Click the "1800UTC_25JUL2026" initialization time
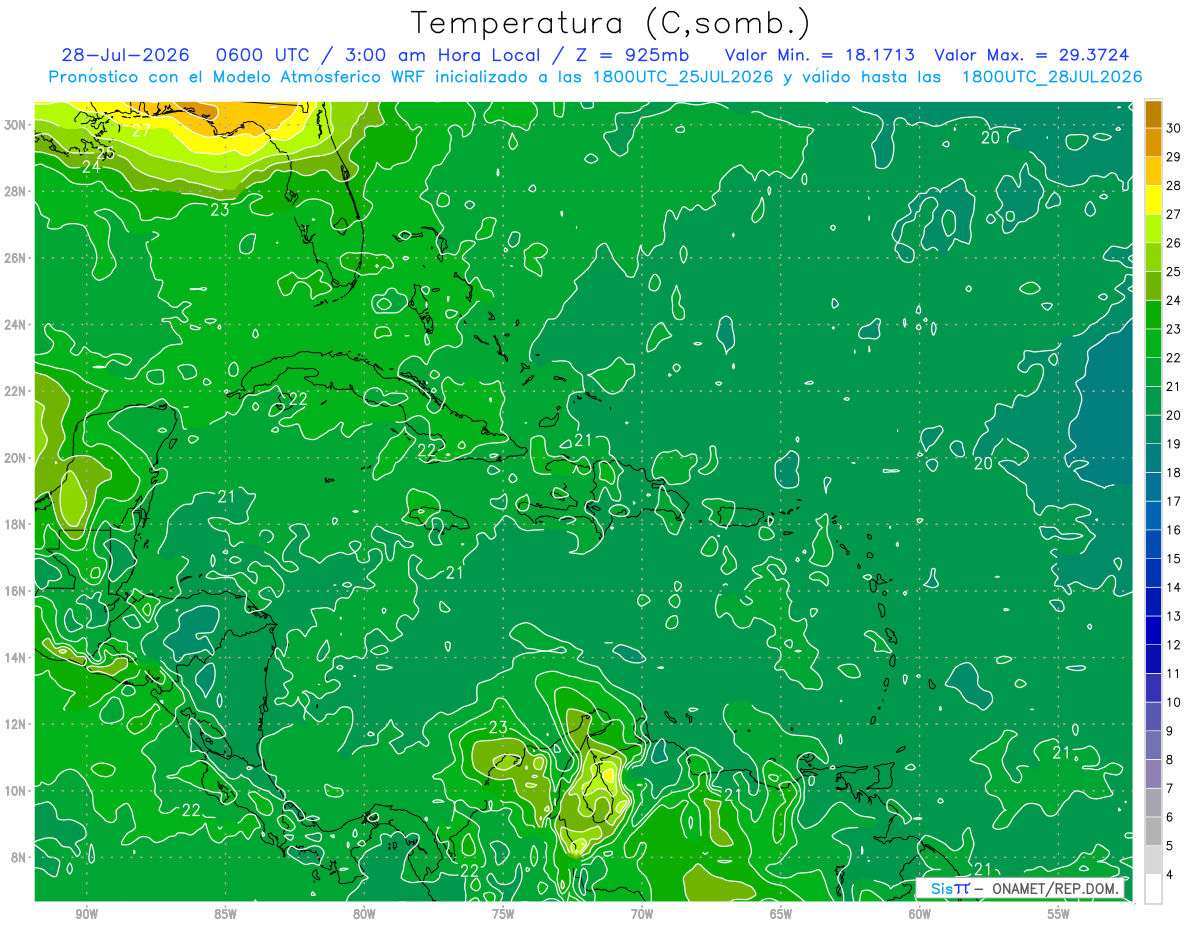 [x=683, y=77]
